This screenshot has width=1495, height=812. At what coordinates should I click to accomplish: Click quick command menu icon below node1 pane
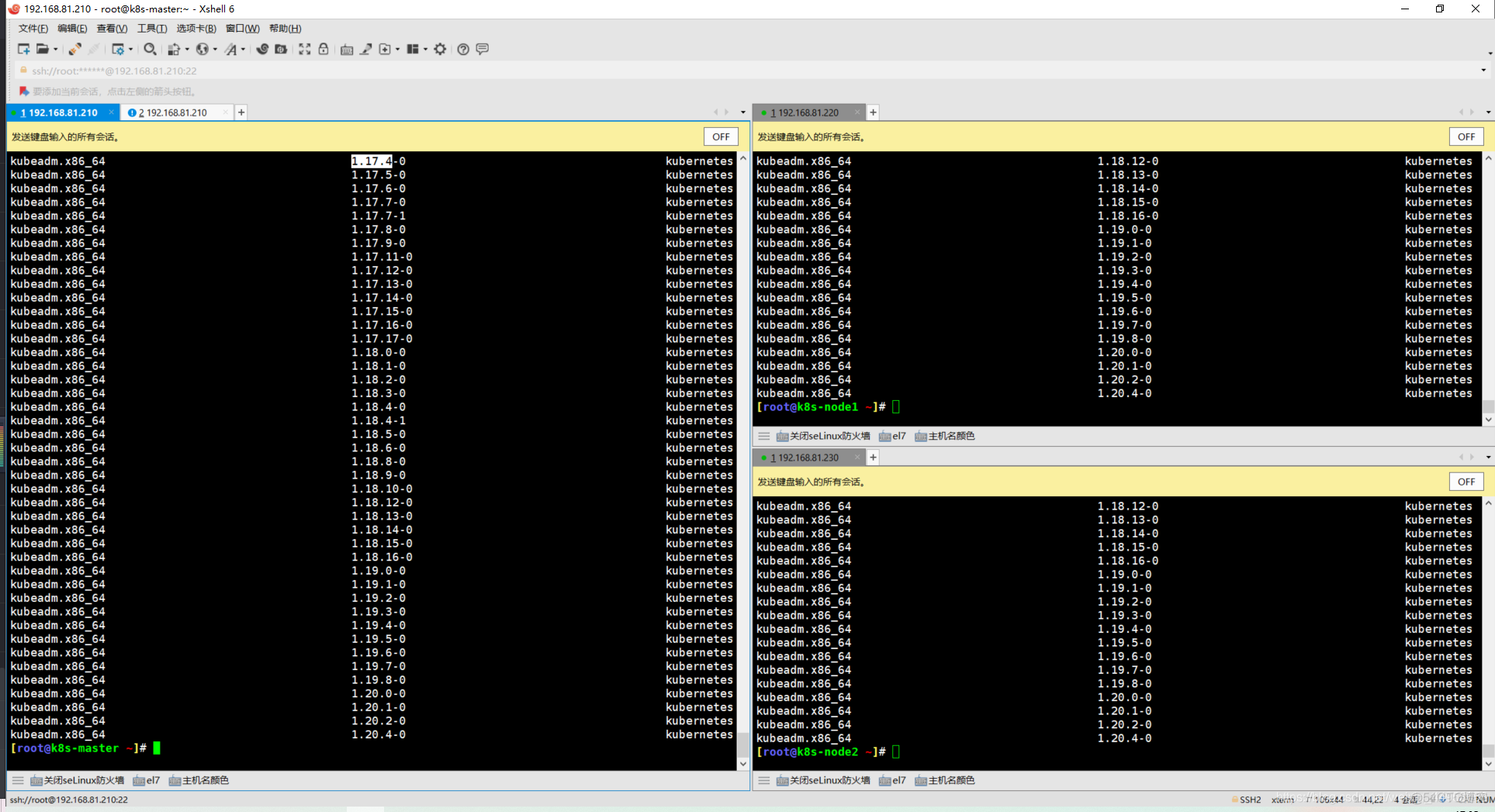764,436
